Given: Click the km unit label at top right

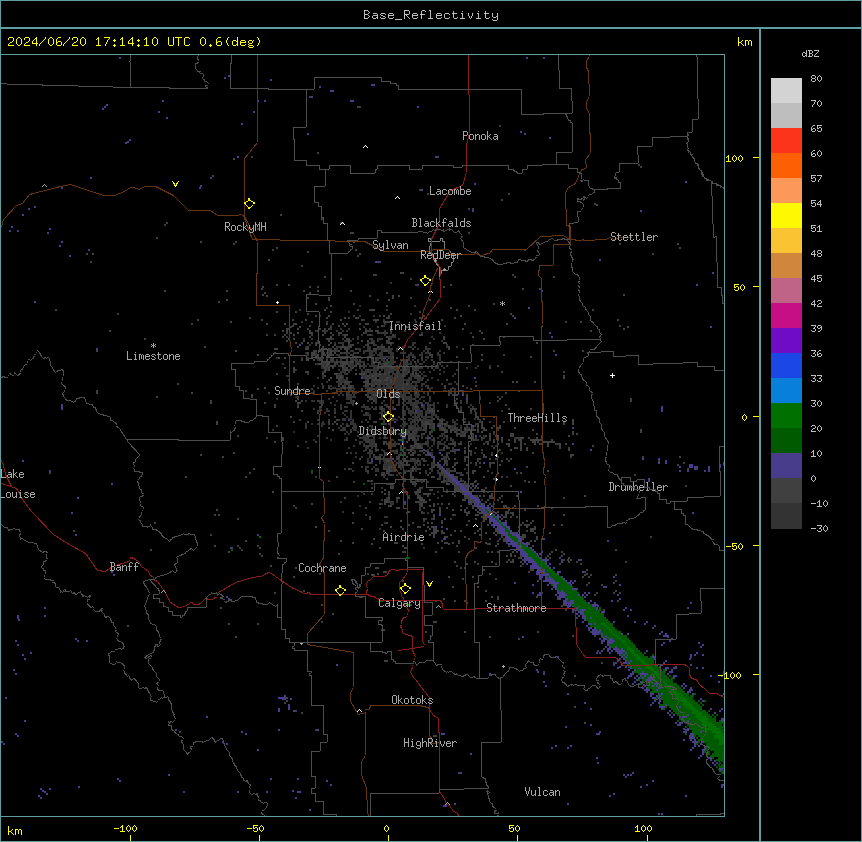Looking at the screenshot, I should 744,42.
